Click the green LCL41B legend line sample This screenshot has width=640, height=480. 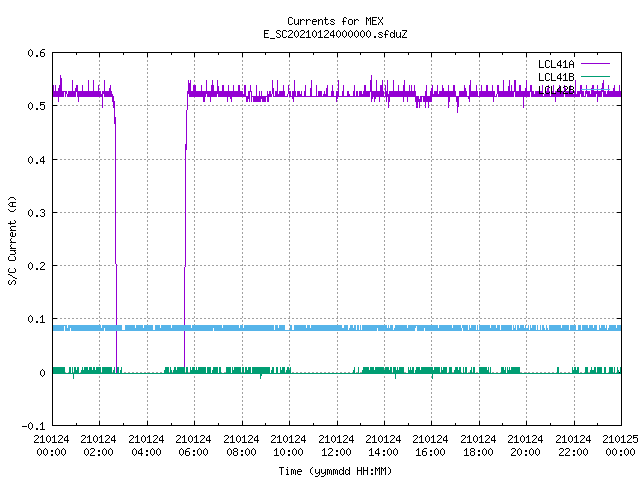pyautogui.click(x=595, y=76)
